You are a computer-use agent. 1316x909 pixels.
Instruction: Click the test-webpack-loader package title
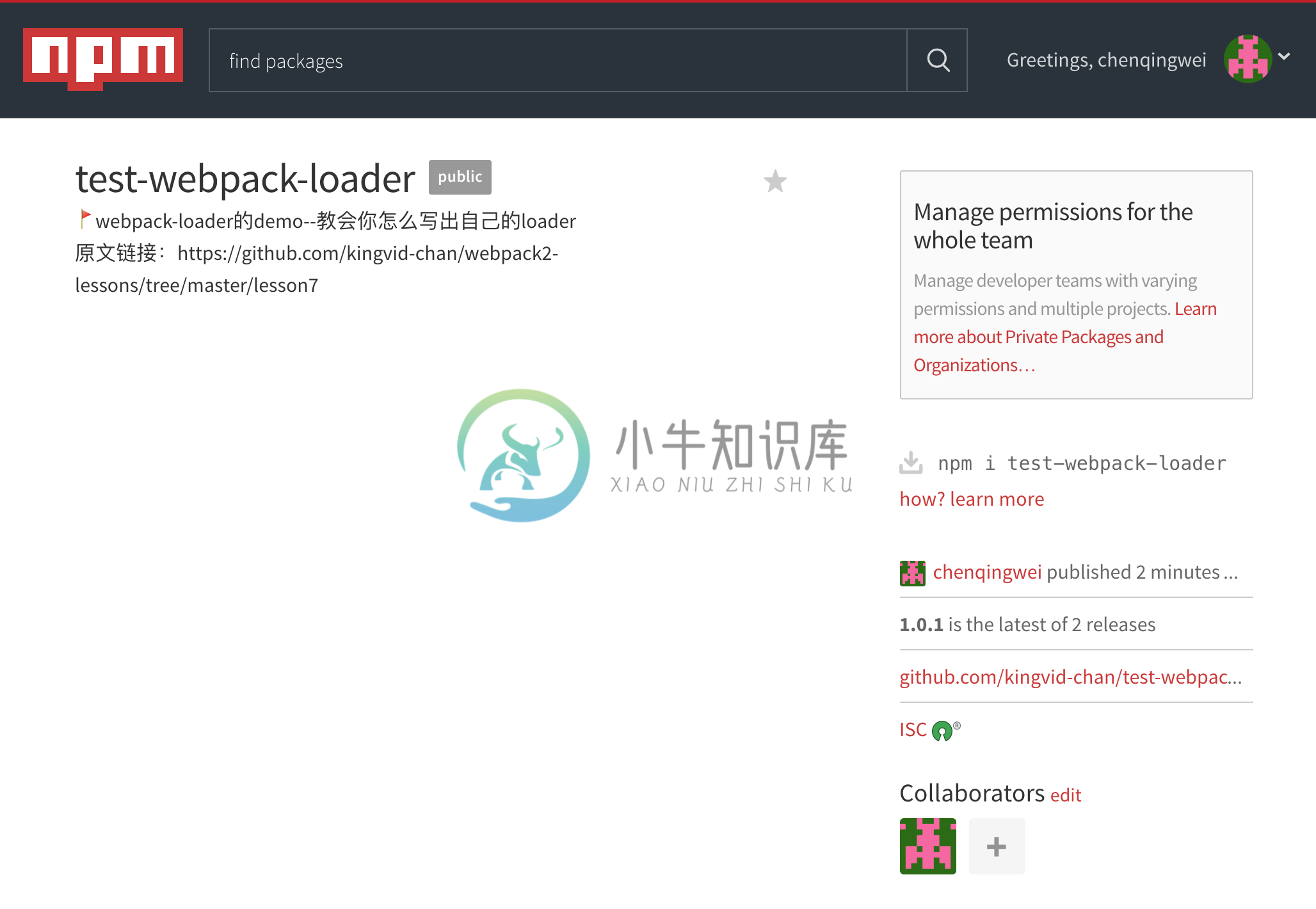click(245, 178)
